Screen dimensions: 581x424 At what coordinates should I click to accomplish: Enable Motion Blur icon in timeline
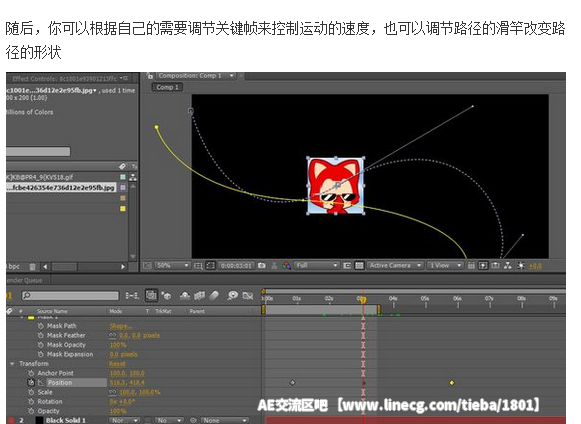[214, 295]
